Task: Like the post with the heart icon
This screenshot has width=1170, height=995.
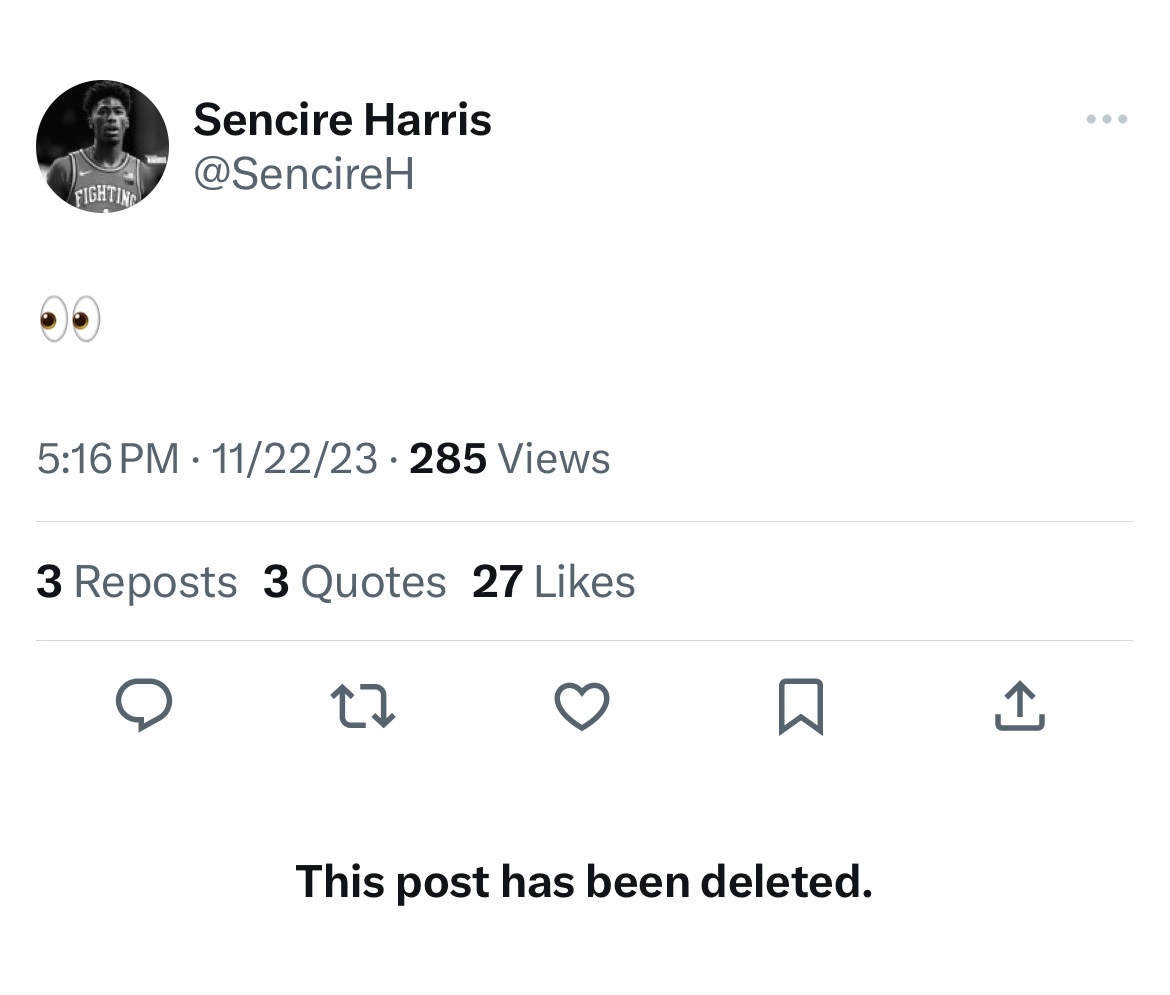Action: [x=581, y=706]
